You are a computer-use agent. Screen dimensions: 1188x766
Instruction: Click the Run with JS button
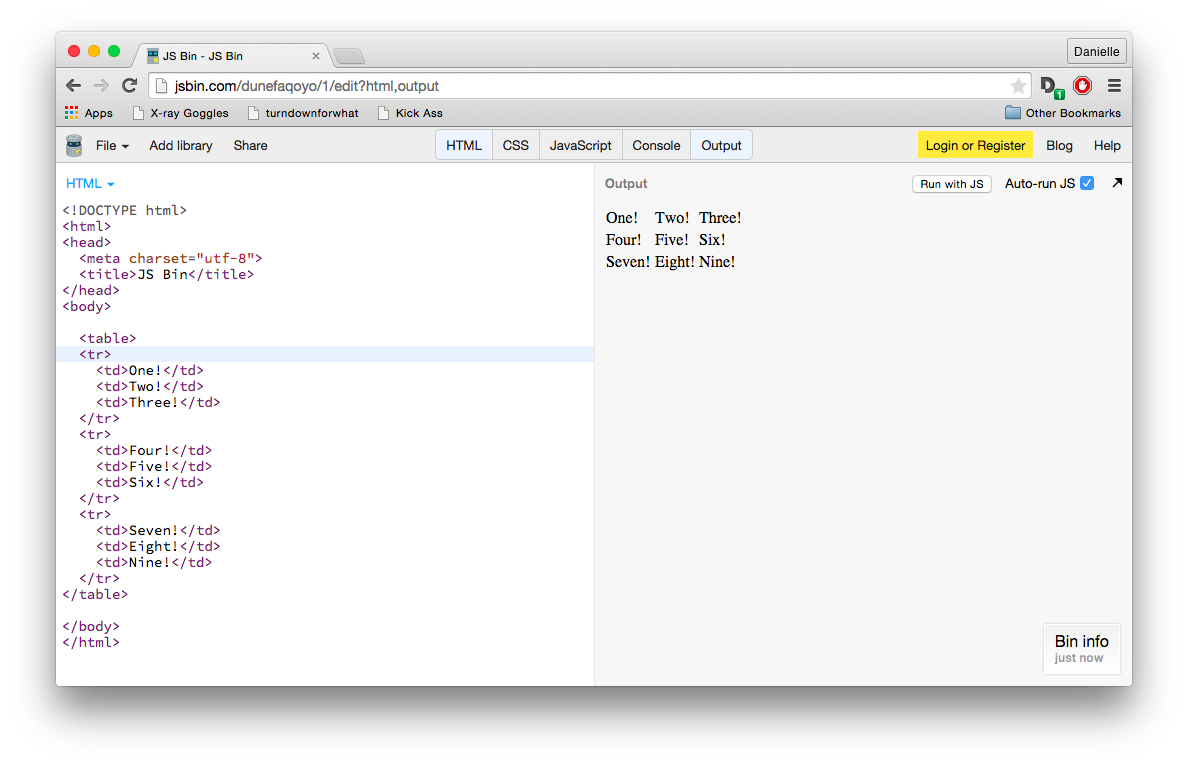[x=952, y=184]
